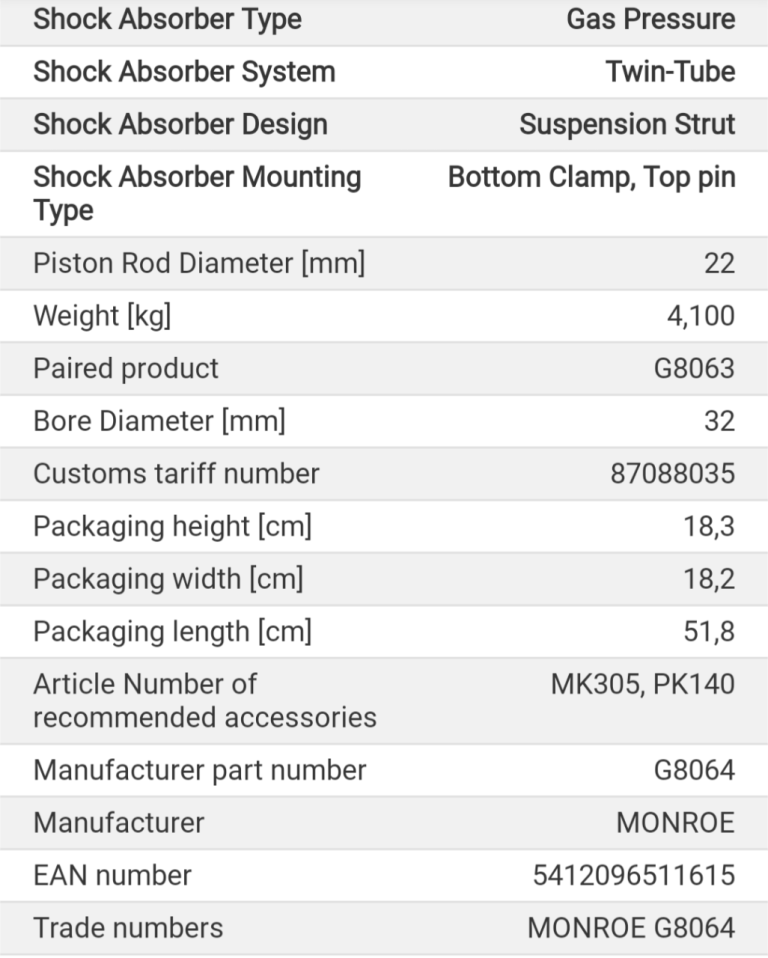Select packaging height value 18,3
This screenshot has width=768, height=958.
point(709,526)
